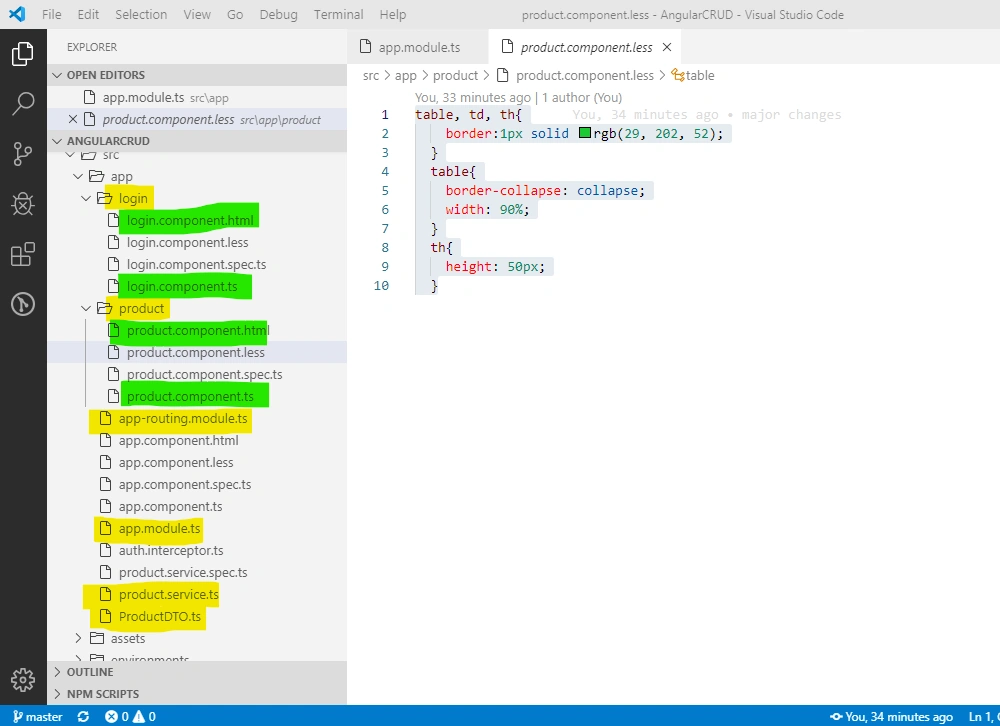Open the File menu
The width and height of the screenshot is (1000, 726).
click(x=52, y=14)
